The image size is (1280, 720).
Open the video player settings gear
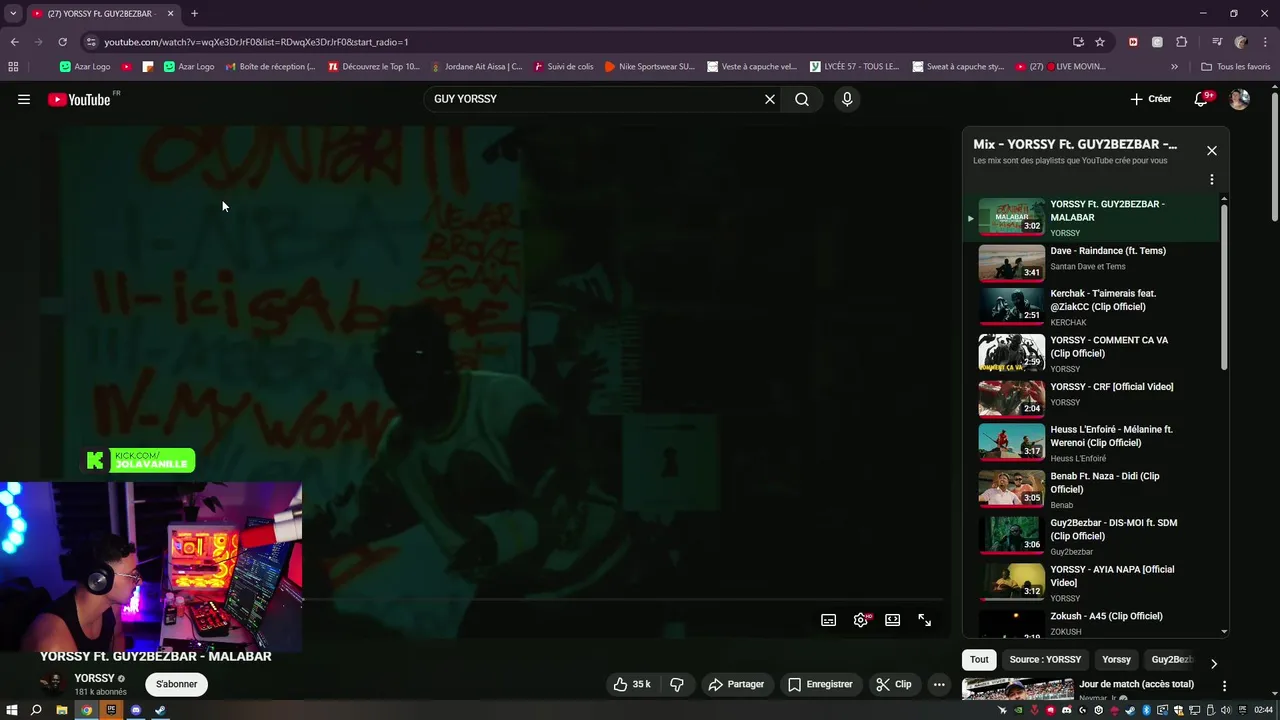861,620
